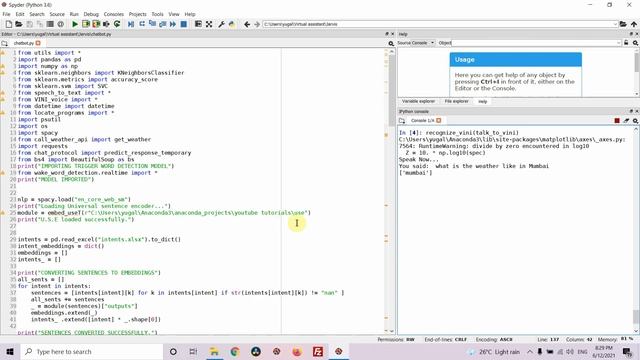This screenshot has width=640, height=360.
Task: Close the Console 1/A tab
Action: pos(439,120)
